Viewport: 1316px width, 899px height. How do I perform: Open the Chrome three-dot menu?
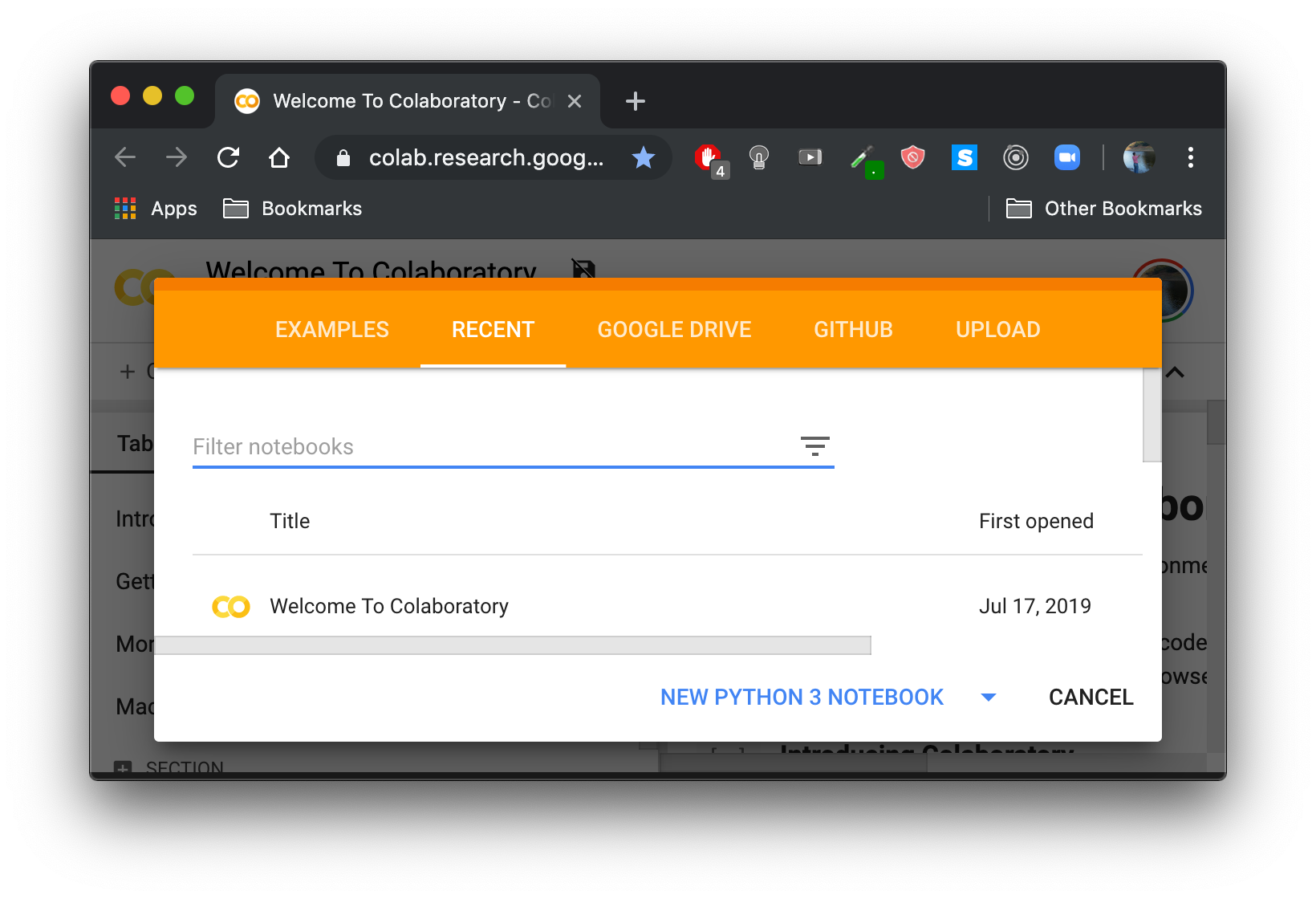tap(1191, 157)
